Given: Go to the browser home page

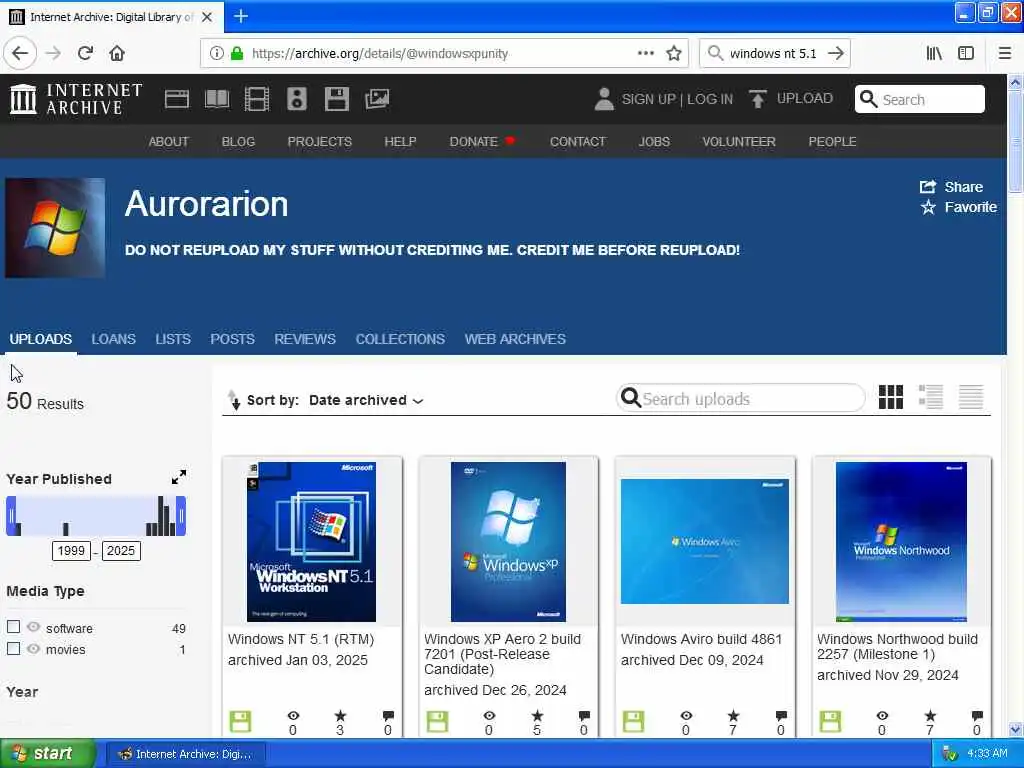Looking at the screenshot, I should pos(117,54).
